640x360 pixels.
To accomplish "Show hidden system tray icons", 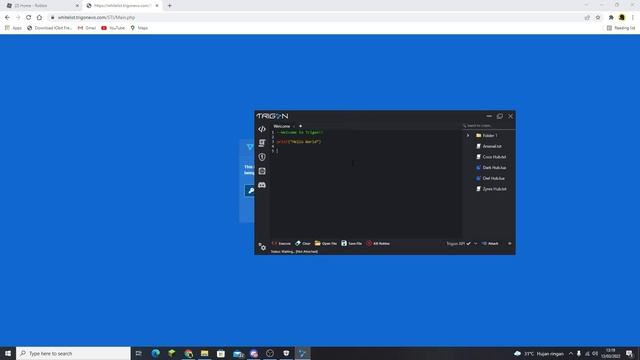I will point(571,353).
